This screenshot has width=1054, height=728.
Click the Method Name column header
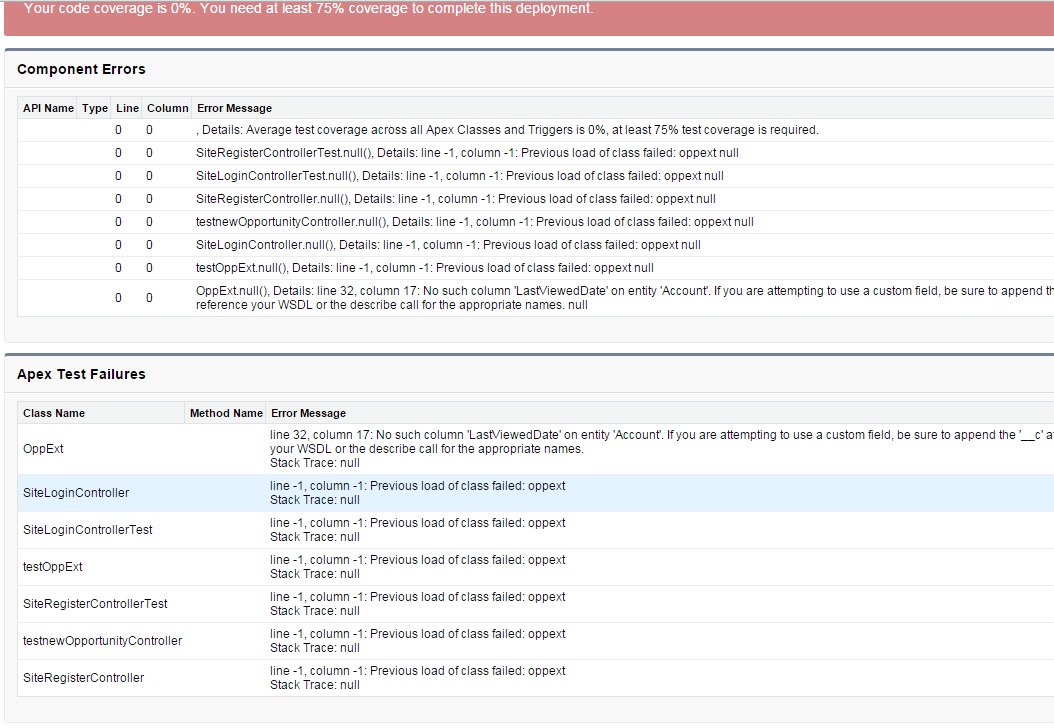(x=226, y=413)
